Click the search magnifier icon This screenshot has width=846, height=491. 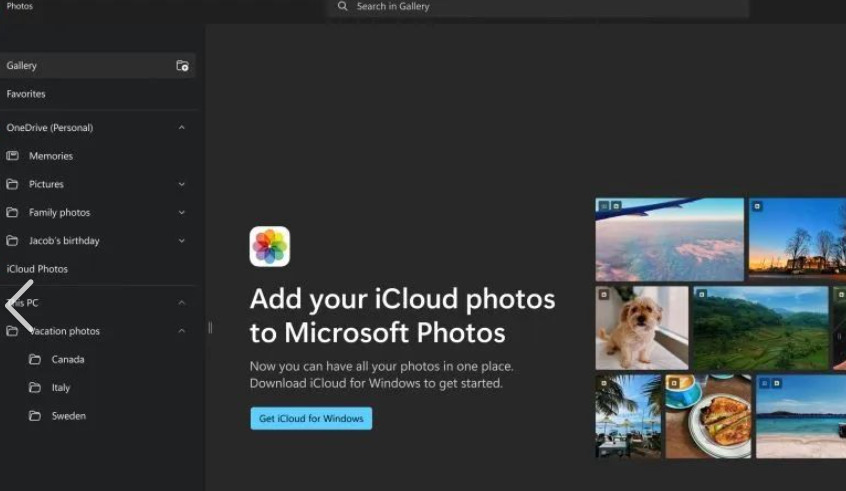[343, 6]
